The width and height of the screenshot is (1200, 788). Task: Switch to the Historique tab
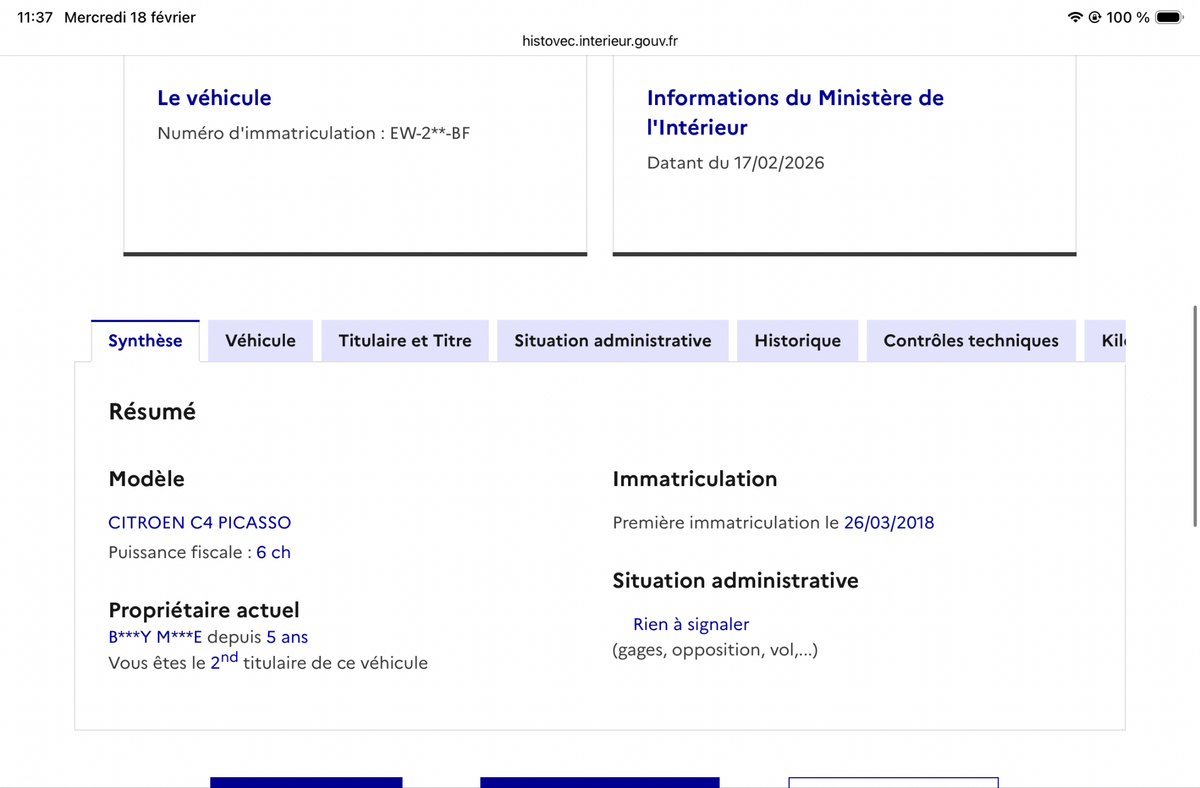(x=798, y=341)
